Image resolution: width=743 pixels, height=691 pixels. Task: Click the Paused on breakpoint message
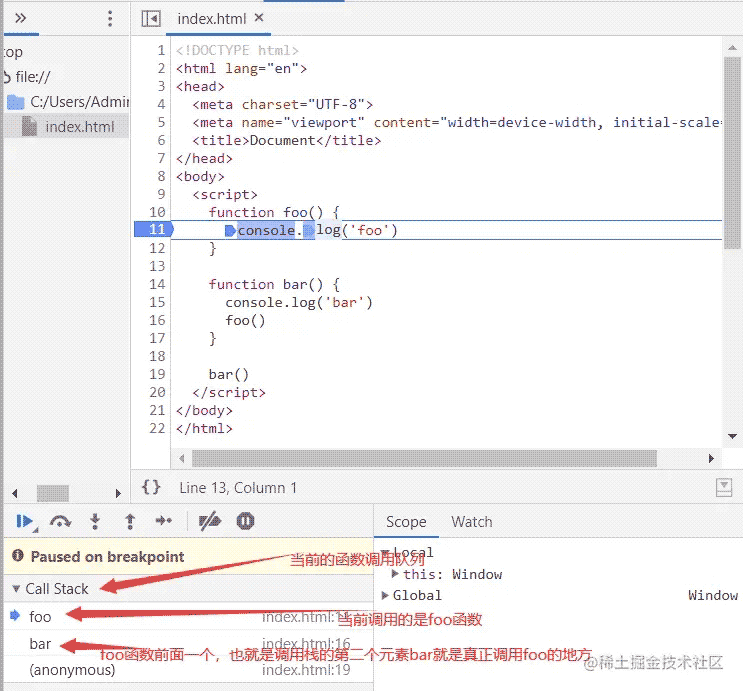click(x=107, y=556)
